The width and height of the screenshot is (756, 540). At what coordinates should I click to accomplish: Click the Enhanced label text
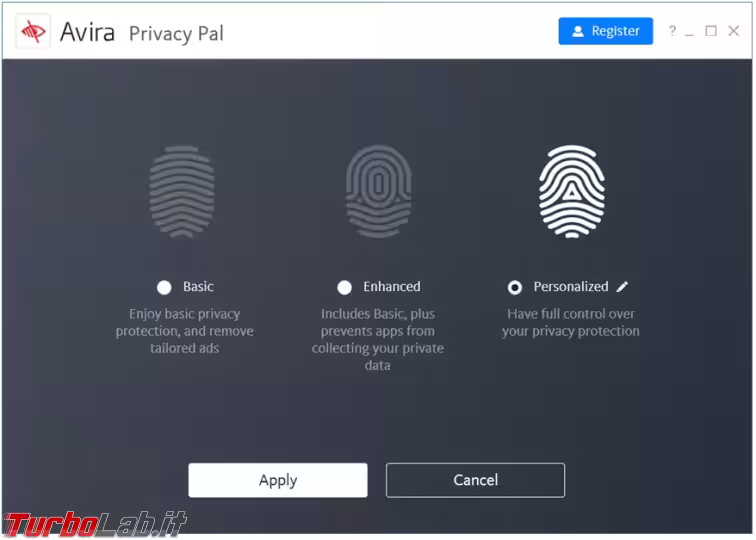(392, 287)
